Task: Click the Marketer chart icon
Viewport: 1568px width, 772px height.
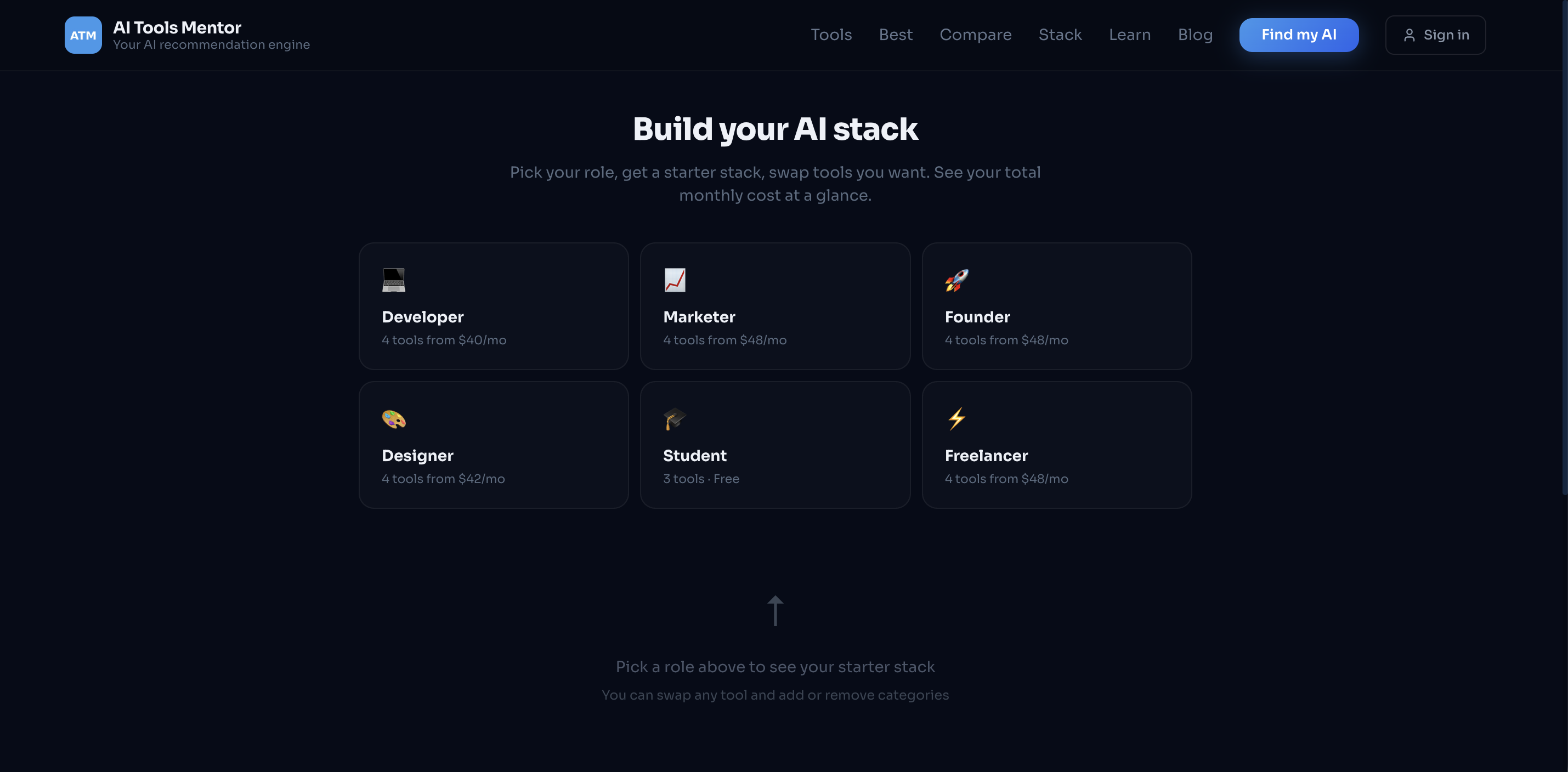Action: coord(675,280)
